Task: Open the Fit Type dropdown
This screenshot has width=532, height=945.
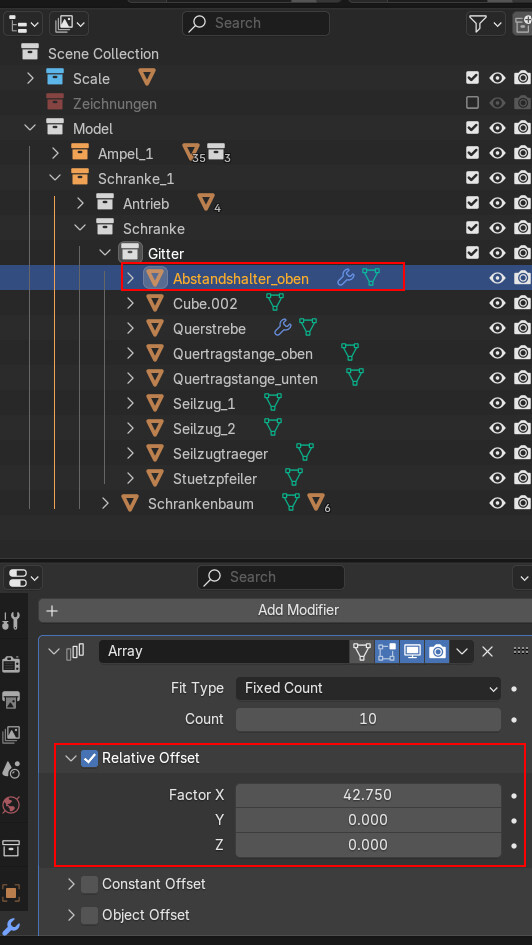Action: [368, 688]
